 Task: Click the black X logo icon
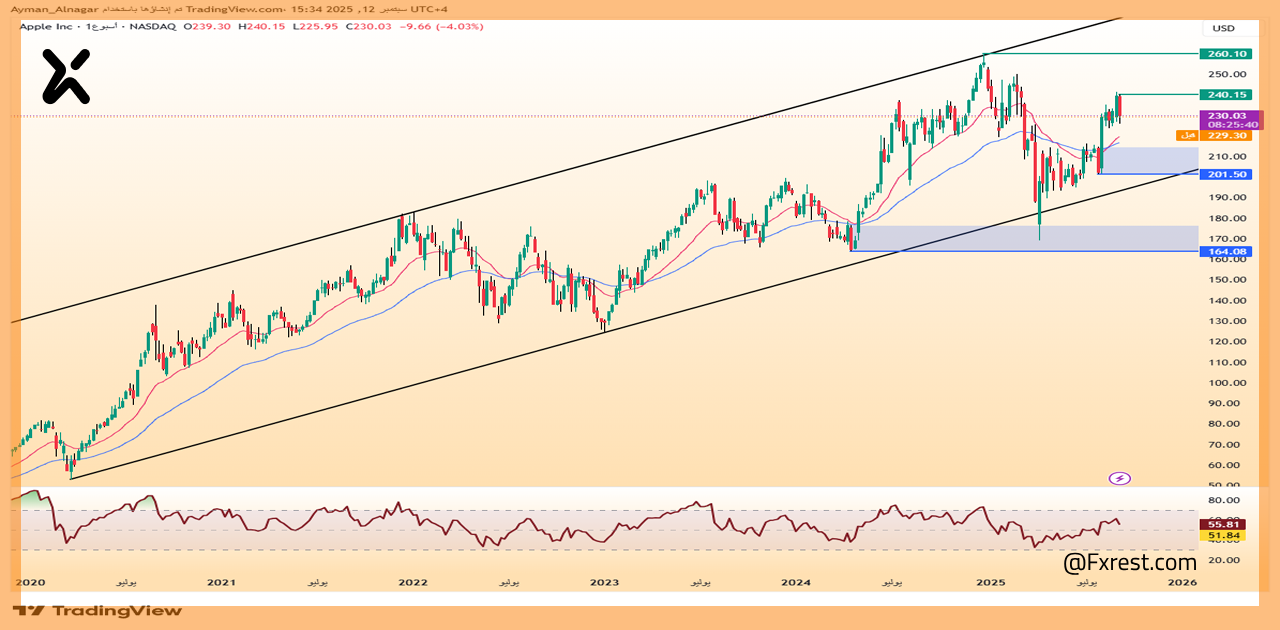66,77
